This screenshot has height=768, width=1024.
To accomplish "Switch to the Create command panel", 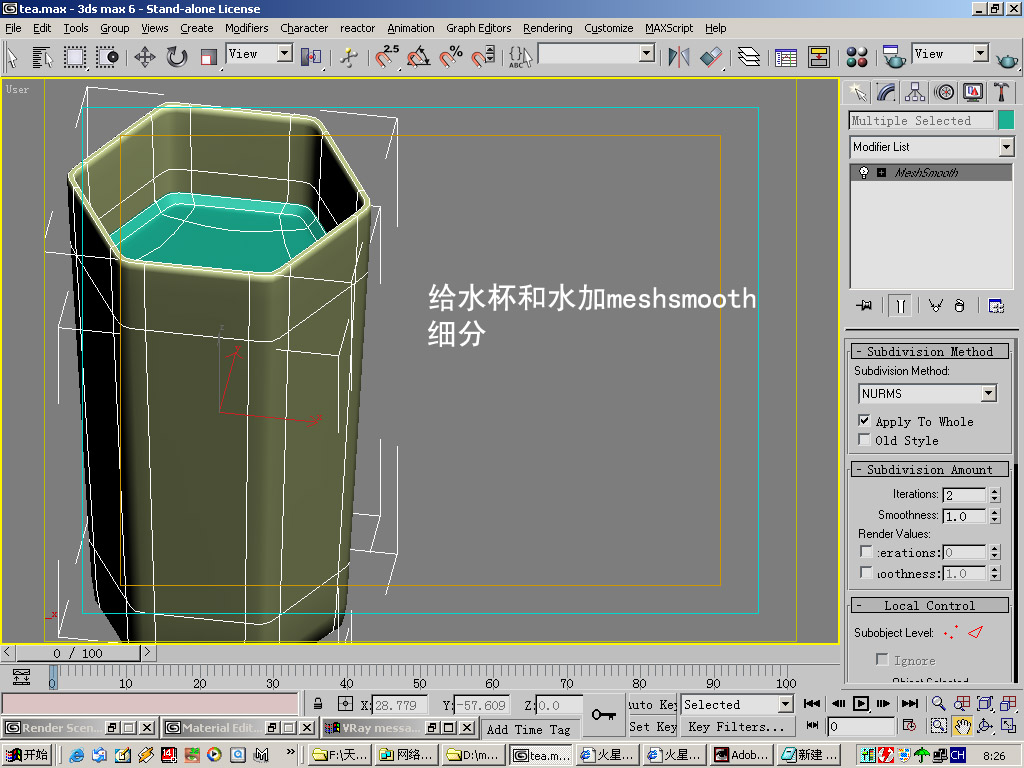I will (857, 92).
